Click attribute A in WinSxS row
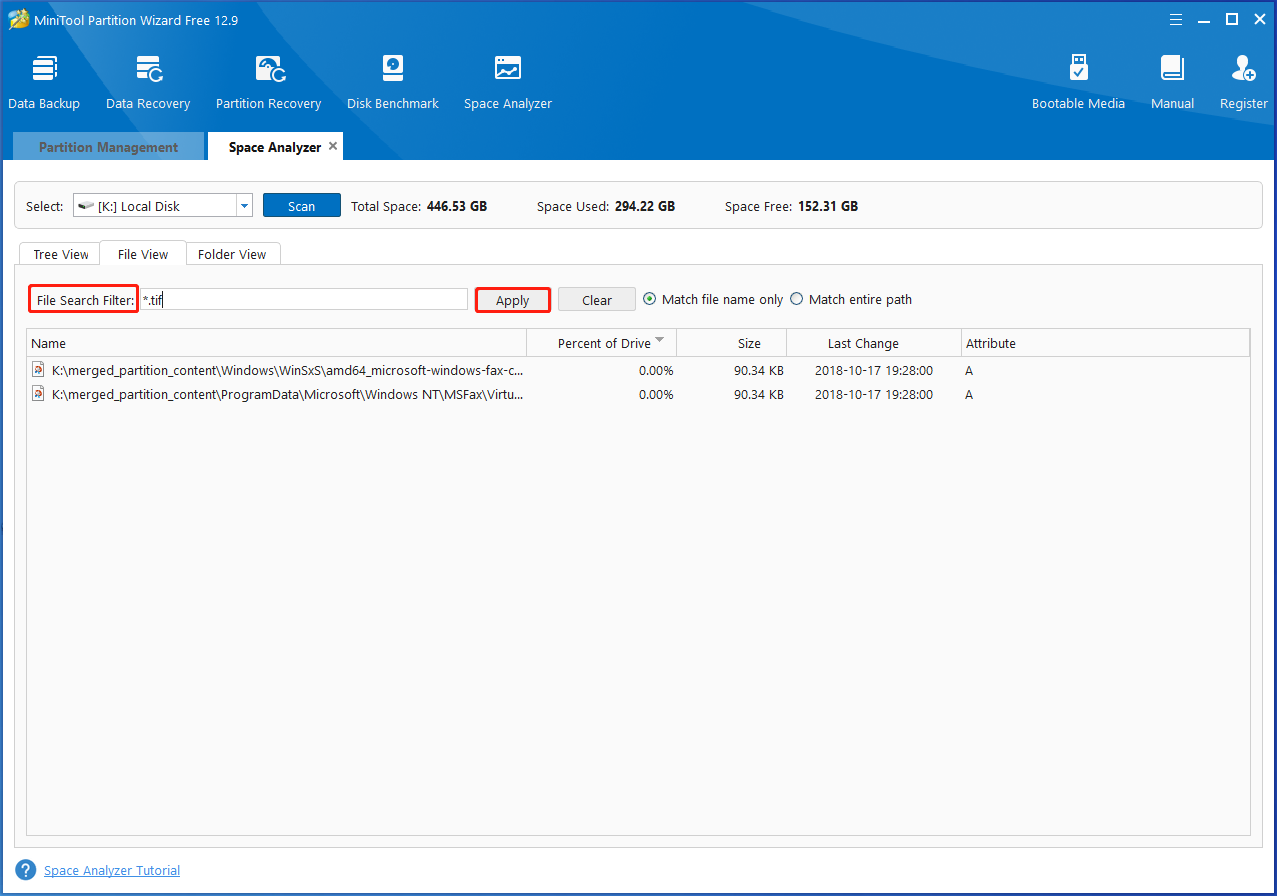This screenshot has height=896, width=1277. click(969, 370)
